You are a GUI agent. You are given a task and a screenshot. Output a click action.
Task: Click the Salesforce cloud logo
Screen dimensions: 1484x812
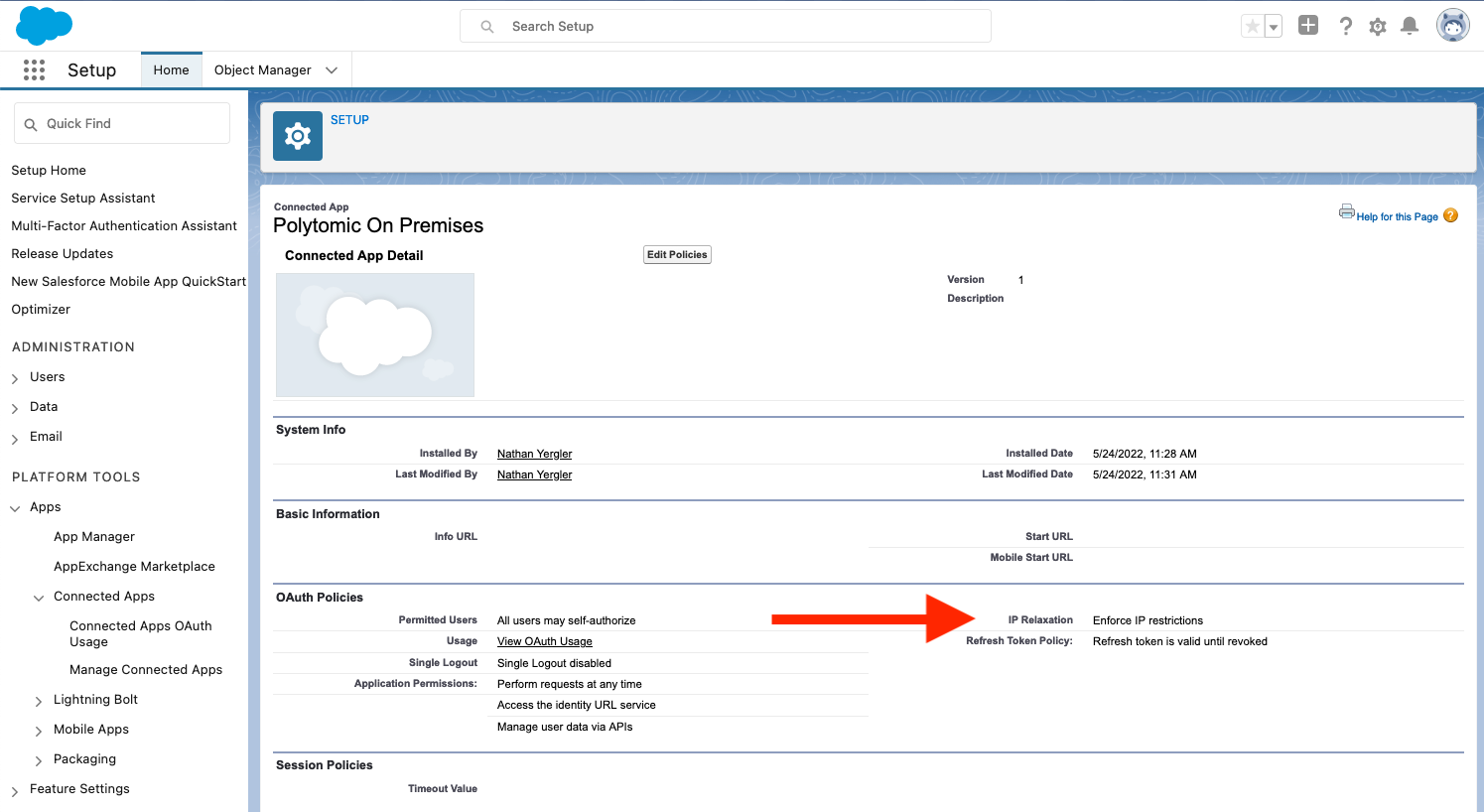pos(45,25)
